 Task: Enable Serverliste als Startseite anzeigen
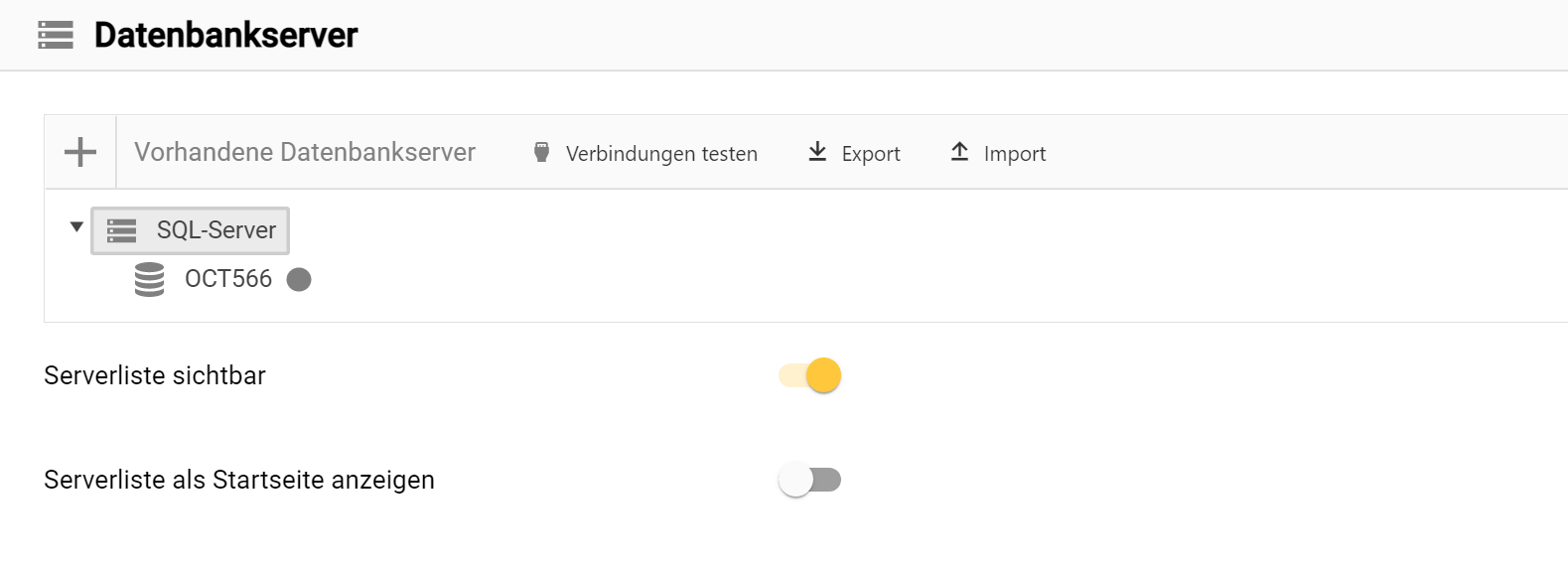811,479
